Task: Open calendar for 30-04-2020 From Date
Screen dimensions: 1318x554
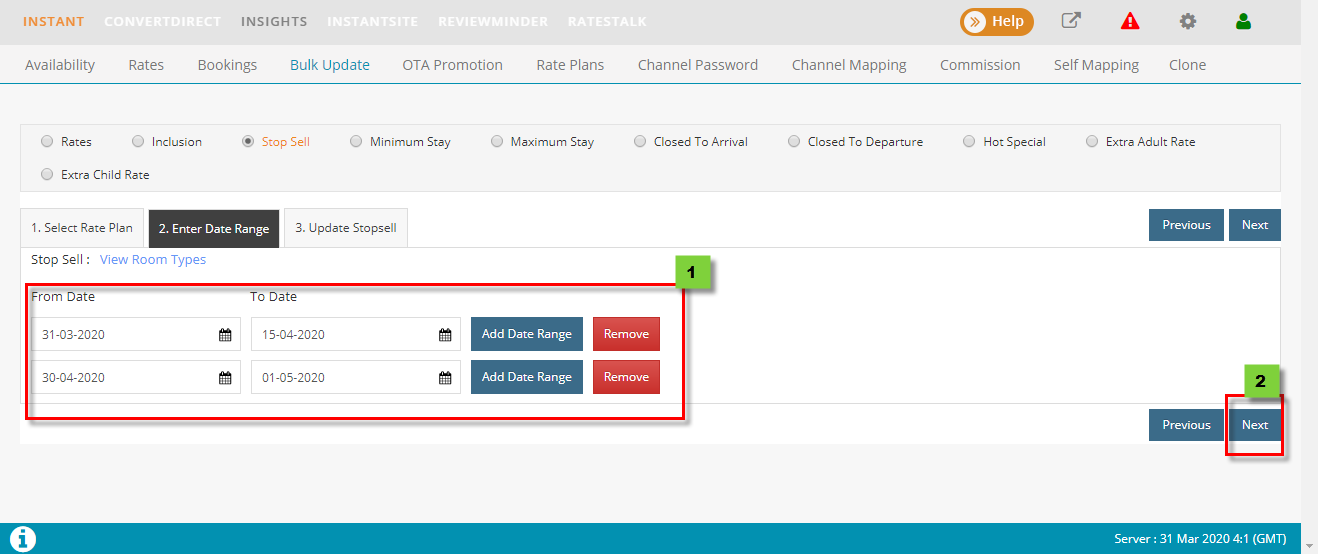Action: tap(225, 378)
